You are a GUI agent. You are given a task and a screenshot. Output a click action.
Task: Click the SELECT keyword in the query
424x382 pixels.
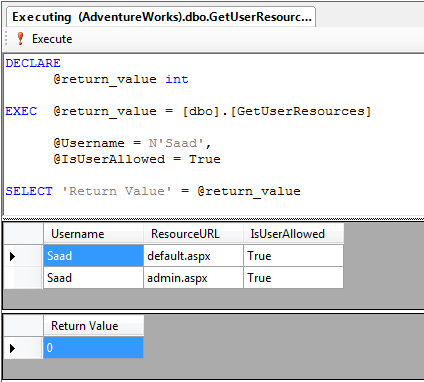coord(29,191)
